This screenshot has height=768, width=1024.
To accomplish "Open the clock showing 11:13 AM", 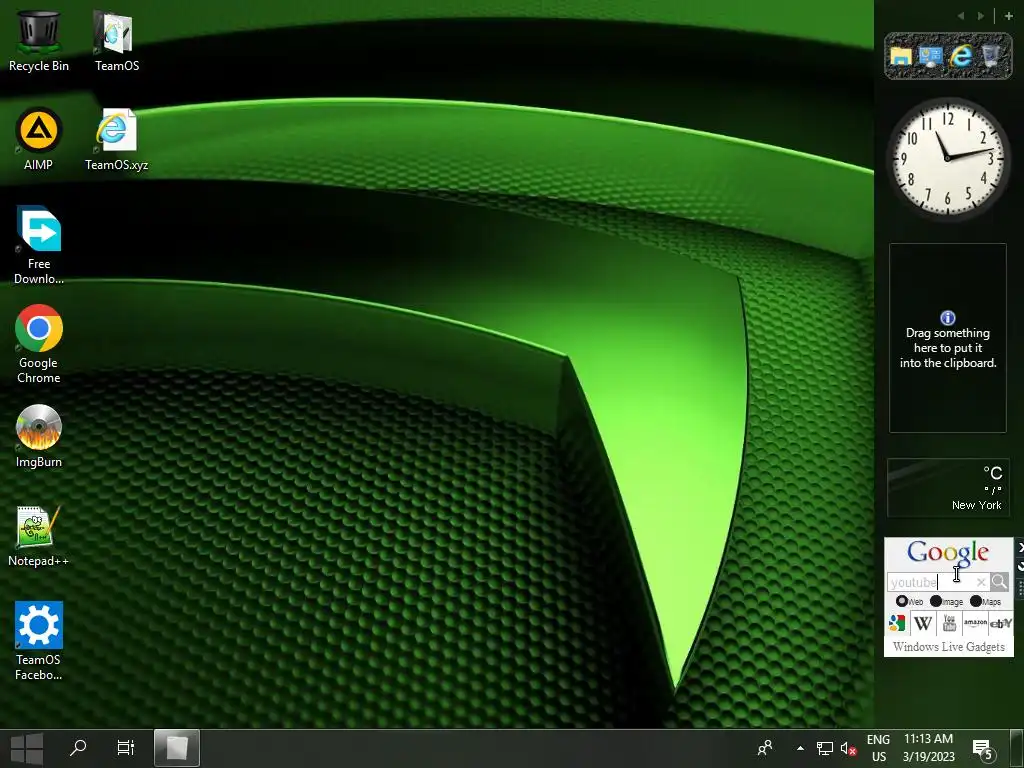I will [x=929, y=748].
